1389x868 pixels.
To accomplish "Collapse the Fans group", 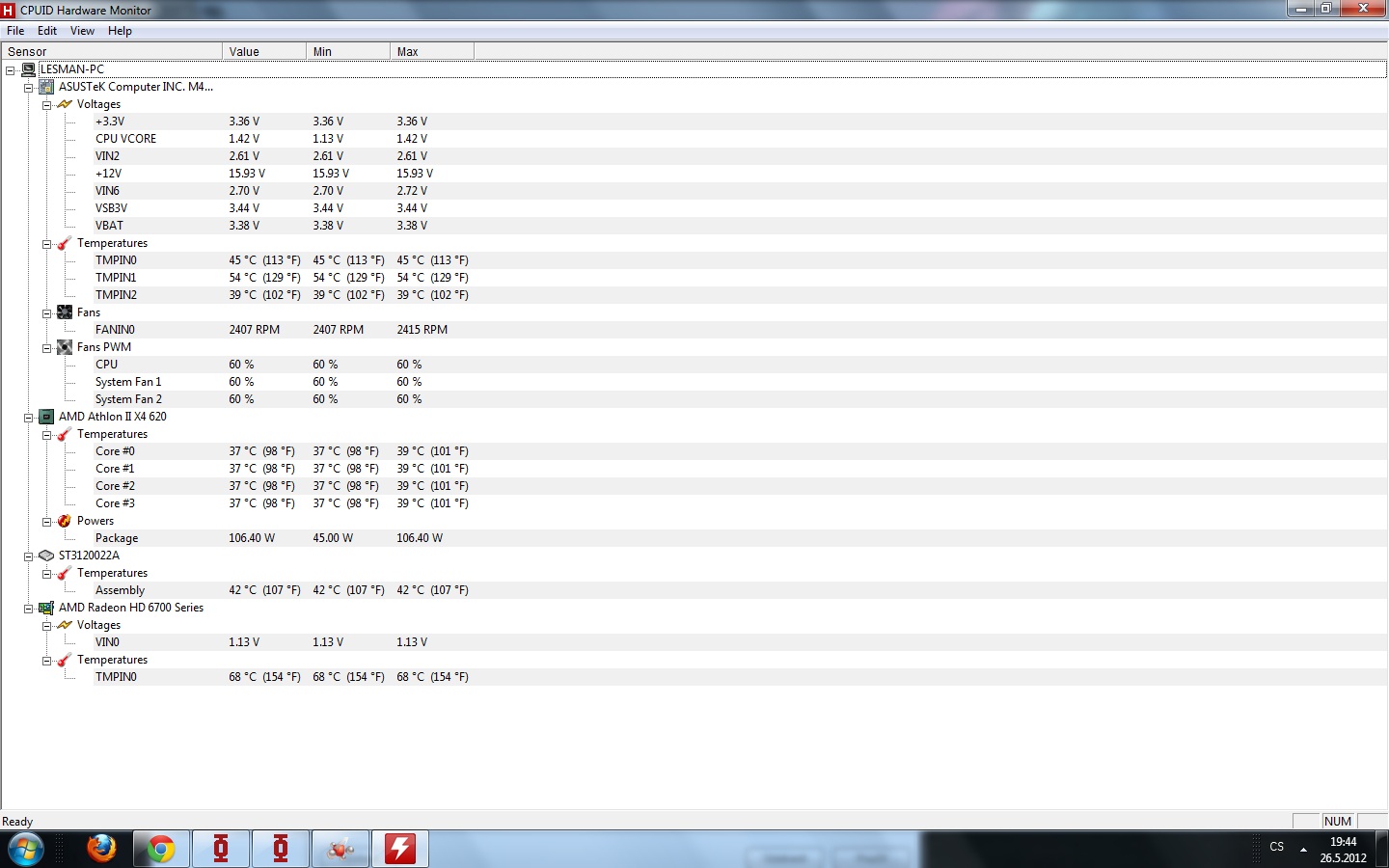I will tap(46, 313).
